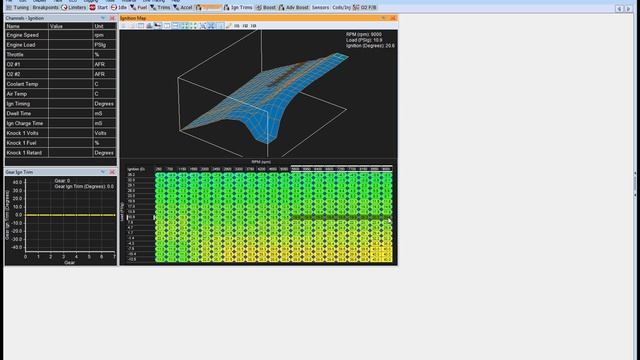Image resolution: width=640 pixels, height=360 pixels.
Task: Open the Channels - Ignition panel dropdown arrow
Action: tap(103, 18)
